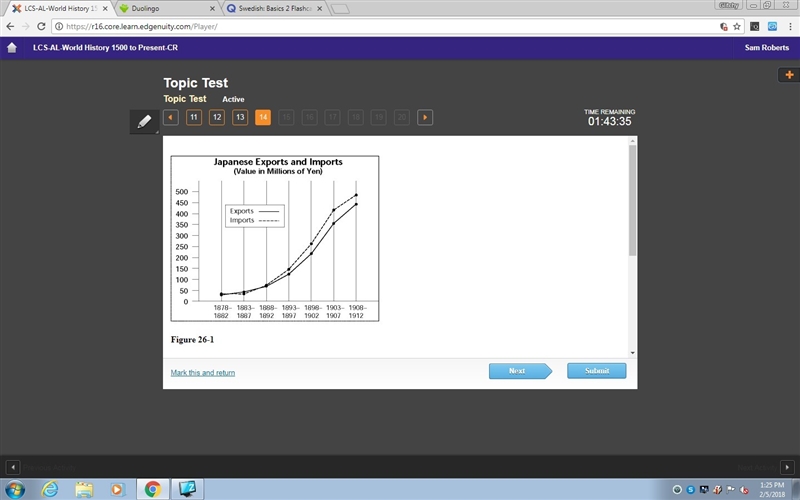Click the Figure 26-1 caption
This screenshot has width=800, height=500.
tap(192, 340)
